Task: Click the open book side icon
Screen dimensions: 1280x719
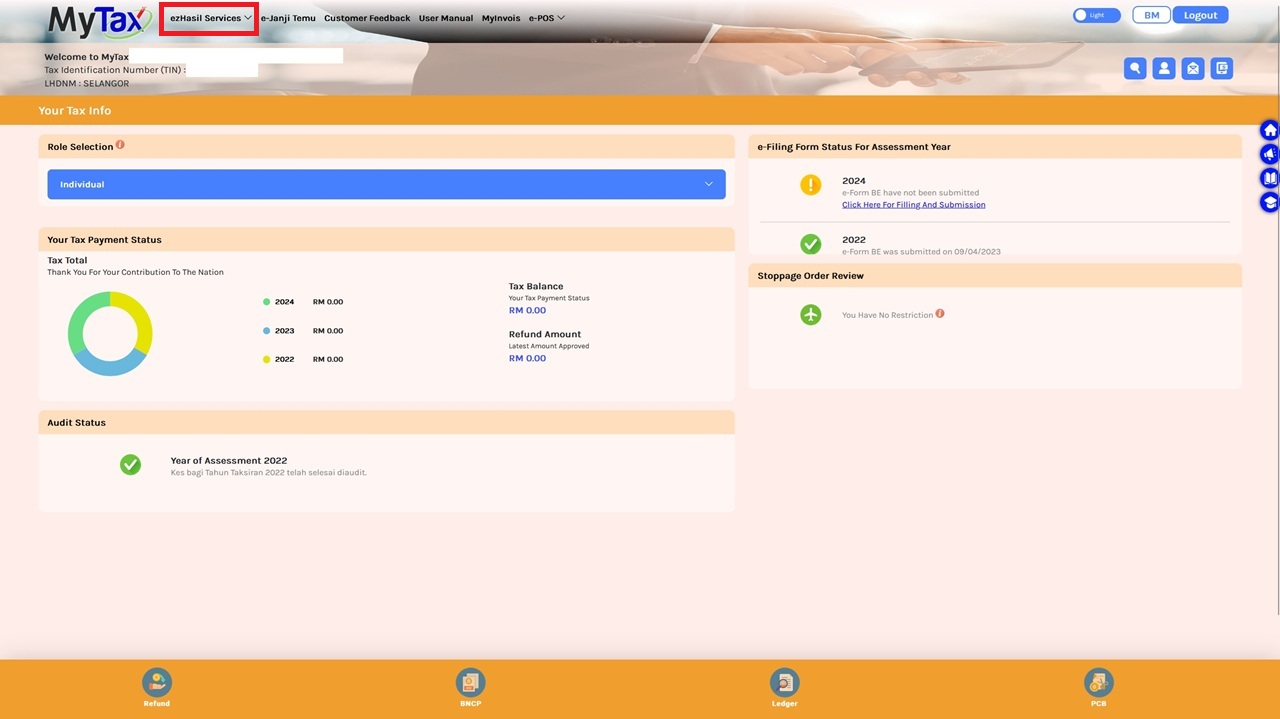Action: pyautogui.click(x=1270, y=178)
